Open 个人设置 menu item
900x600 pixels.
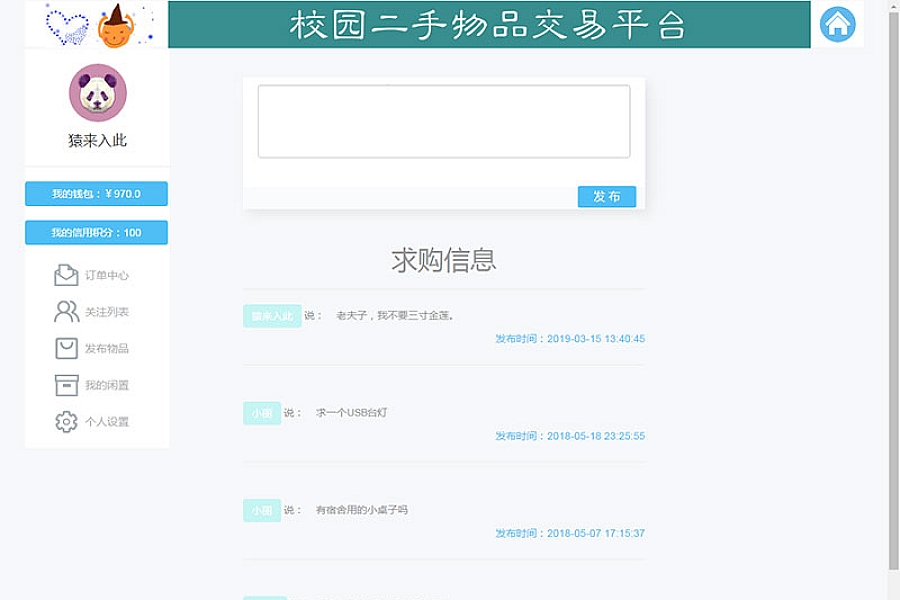click(x=107, y=422)
